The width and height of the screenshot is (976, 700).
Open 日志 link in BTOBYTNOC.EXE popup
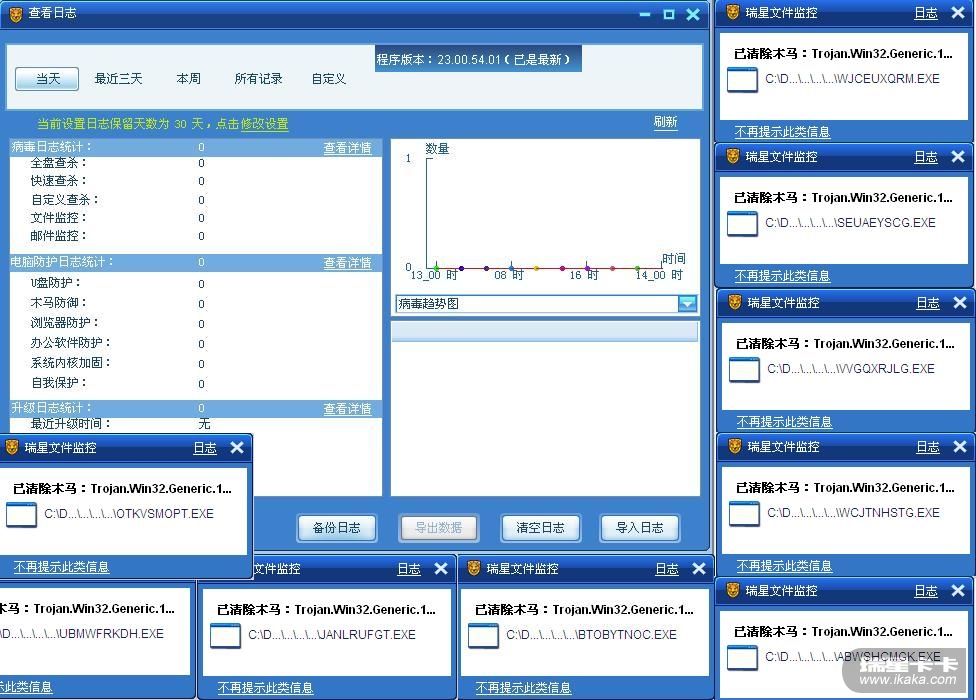(667, 569)
